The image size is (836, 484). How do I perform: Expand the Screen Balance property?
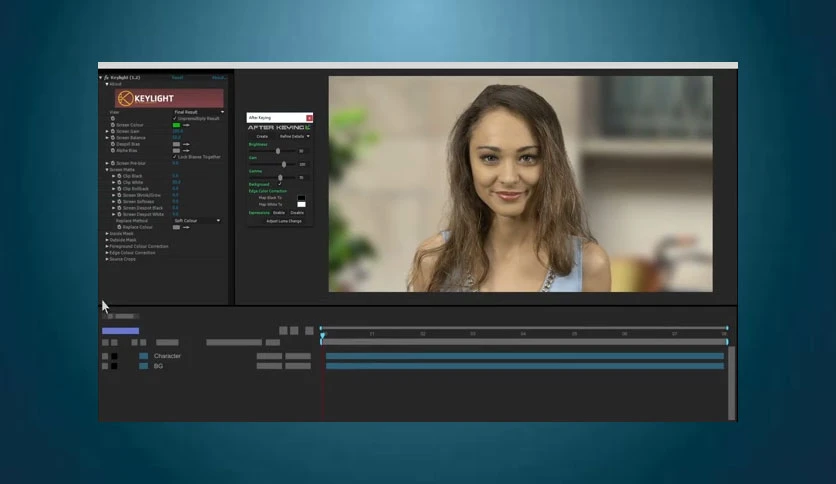coord(107,138)
